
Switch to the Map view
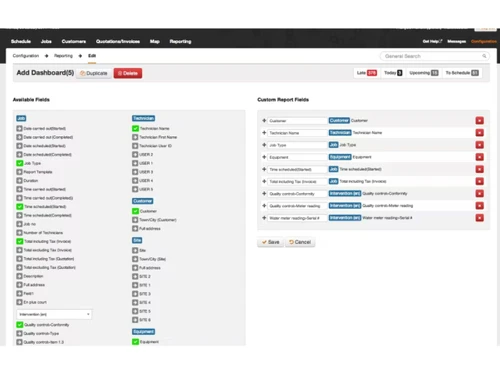coord(155,41)
